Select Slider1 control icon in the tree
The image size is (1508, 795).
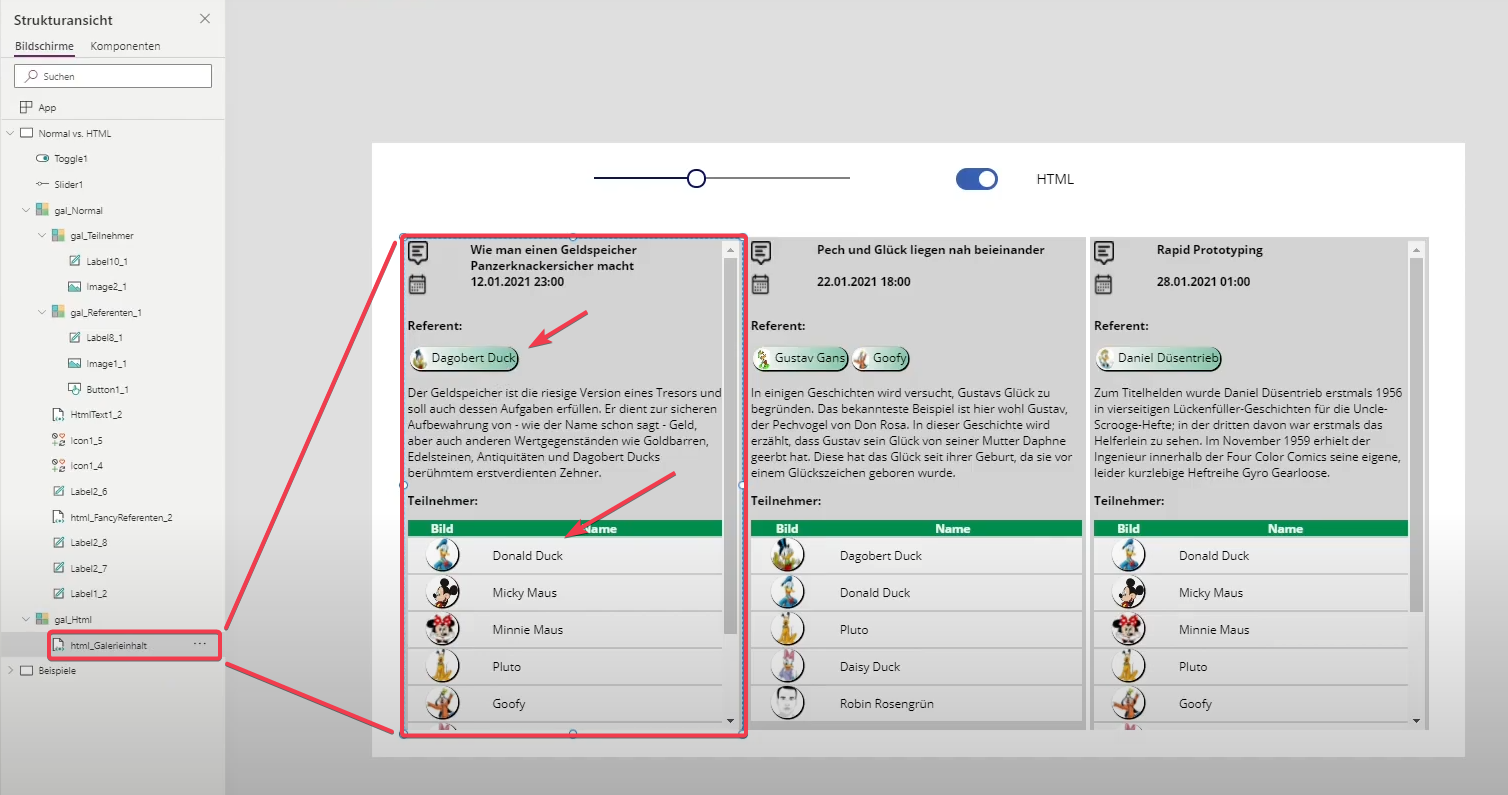pyautogui.click(x=42, y=184)
